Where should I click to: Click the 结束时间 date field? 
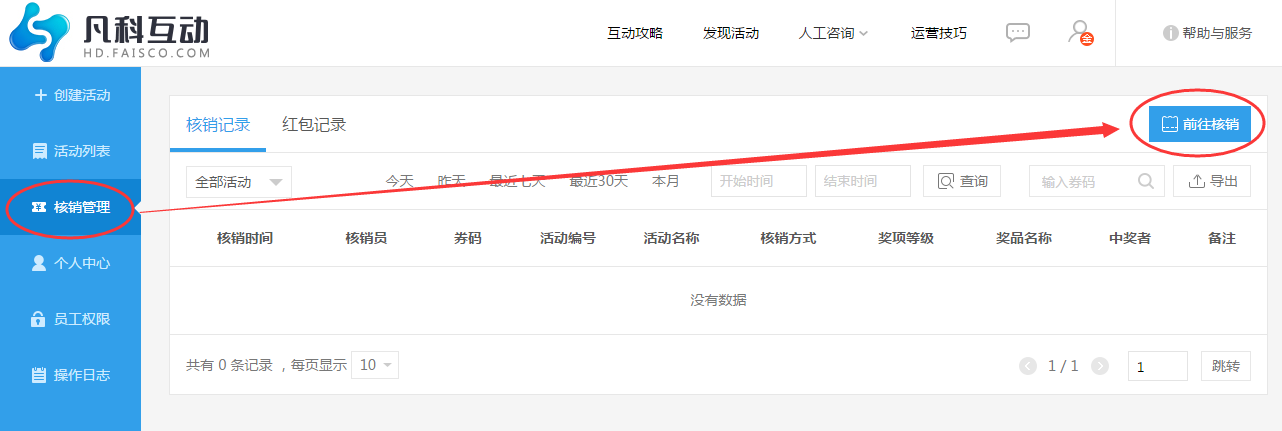coord(863,181)
